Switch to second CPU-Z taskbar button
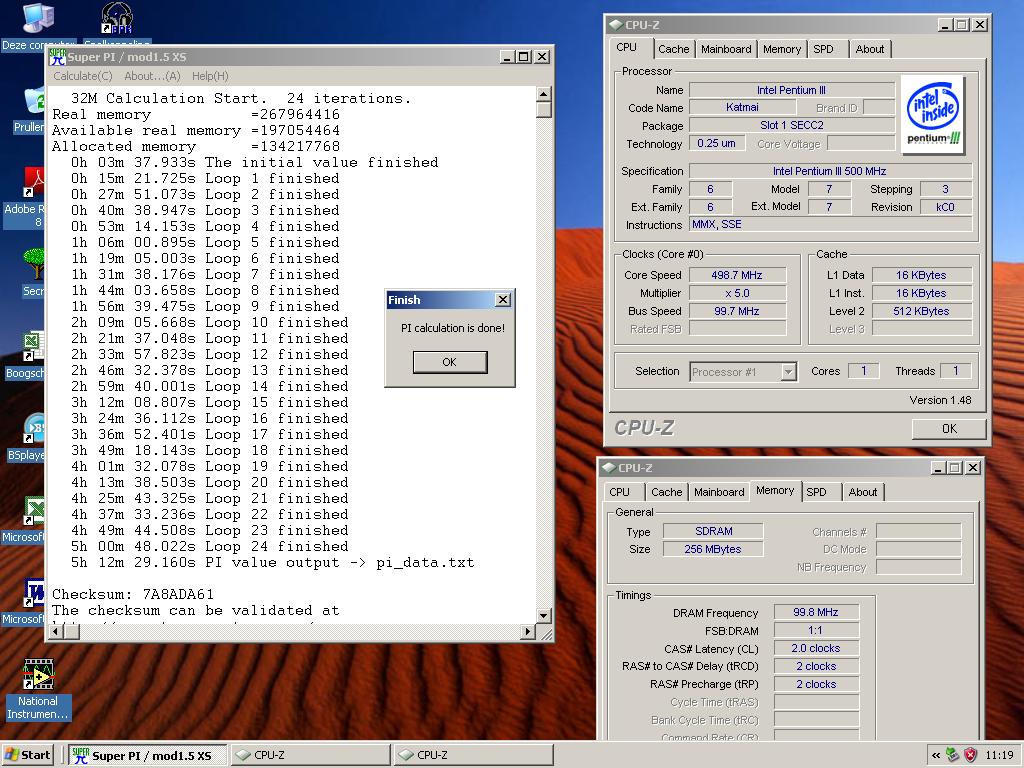Image resolution: width=1024 pixels, height=768 pixels. tap(473, 755)
